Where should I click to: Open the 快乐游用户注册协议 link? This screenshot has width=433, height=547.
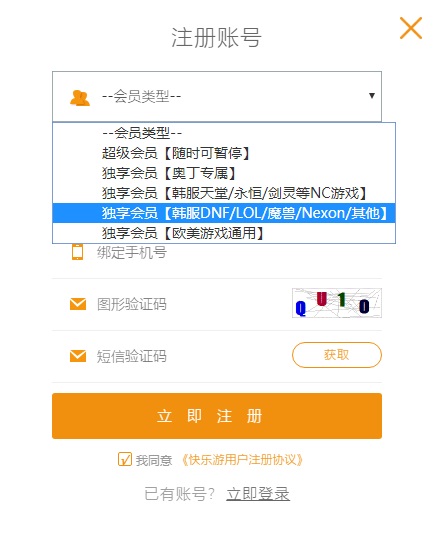point(242,460)
